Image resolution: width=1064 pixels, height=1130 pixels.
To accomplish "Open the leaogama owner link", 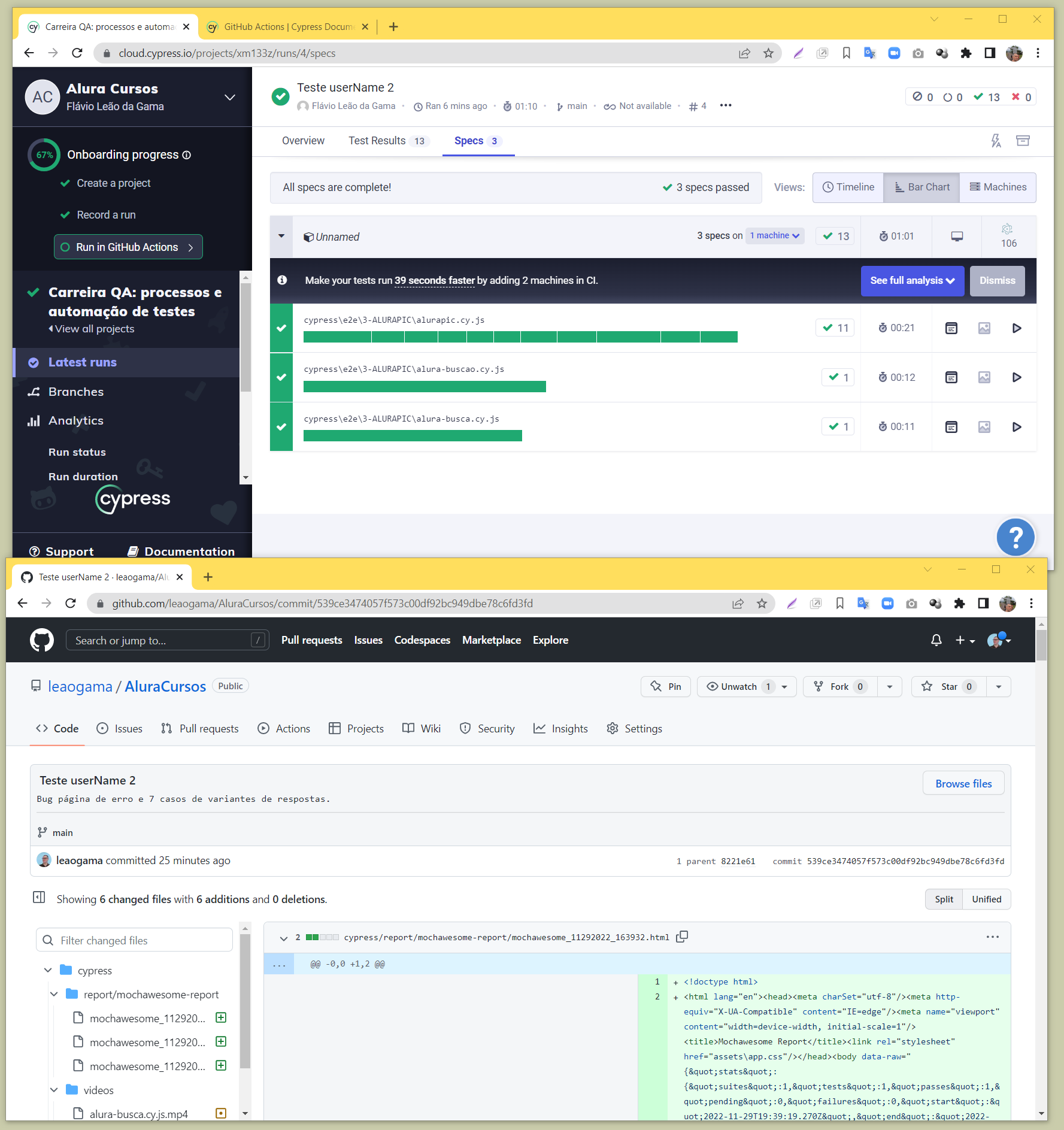I will pos(80,687).
